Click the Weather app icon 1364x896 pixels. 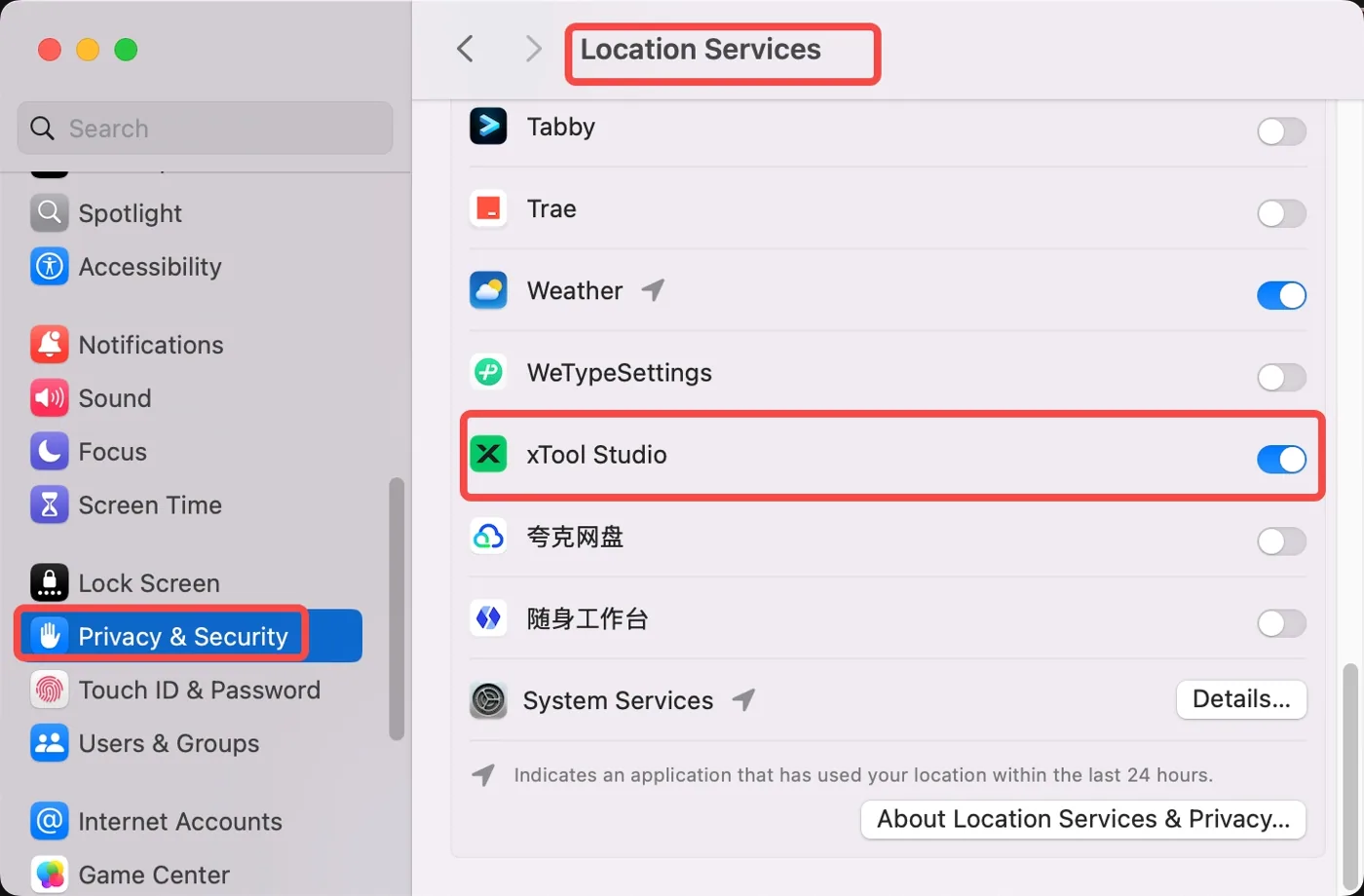pos(488,290)
